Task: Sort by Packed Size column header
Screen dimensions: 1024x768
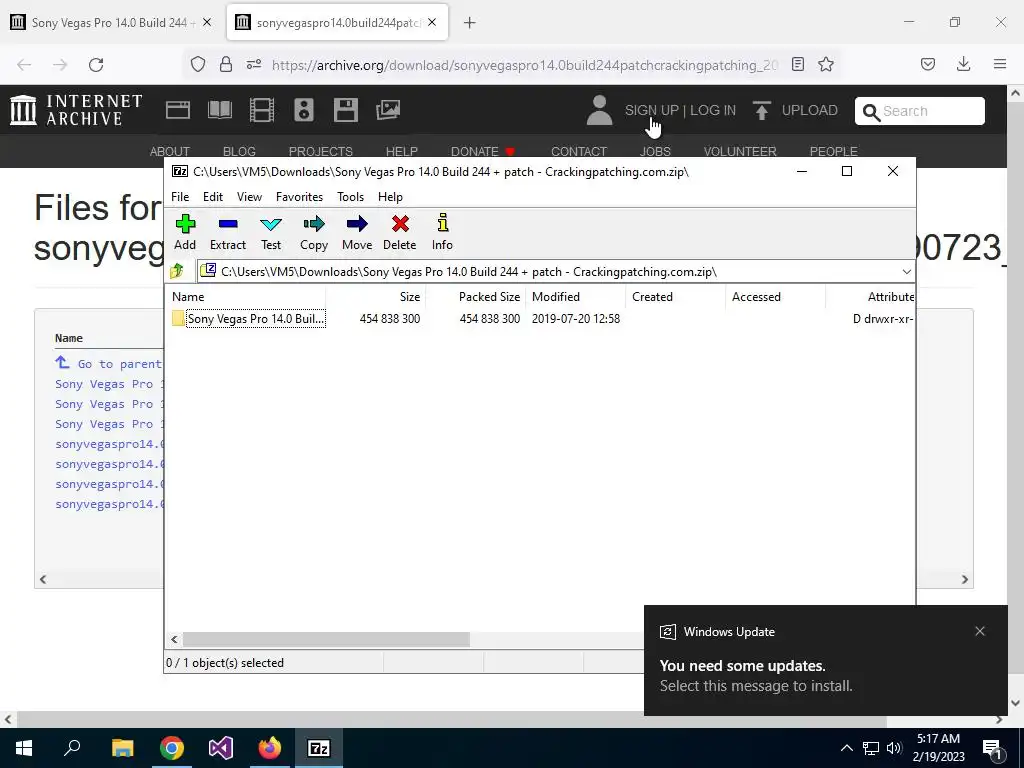Action: pyautogui.click(x=475, y=296)
